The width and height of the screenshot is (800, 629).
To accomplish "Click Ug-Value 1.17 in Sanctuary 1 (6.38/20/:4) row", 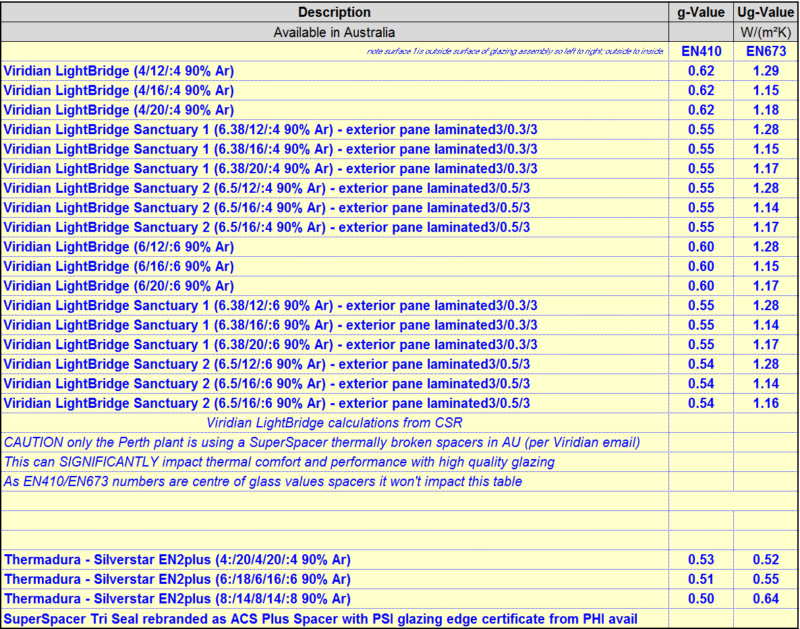I will pyautogui.click(x=766, y=168).
